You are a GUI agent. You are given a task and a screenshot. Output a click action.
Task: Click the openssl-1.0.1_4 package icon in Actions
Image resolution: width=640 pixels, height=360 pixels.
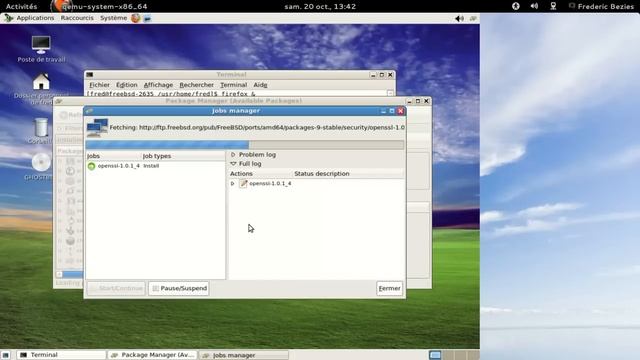click(243, 184)
